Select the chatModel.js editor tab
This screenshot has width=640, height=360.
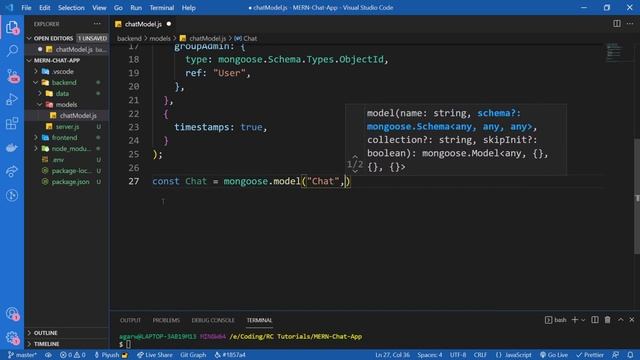[x=143, y=24]
